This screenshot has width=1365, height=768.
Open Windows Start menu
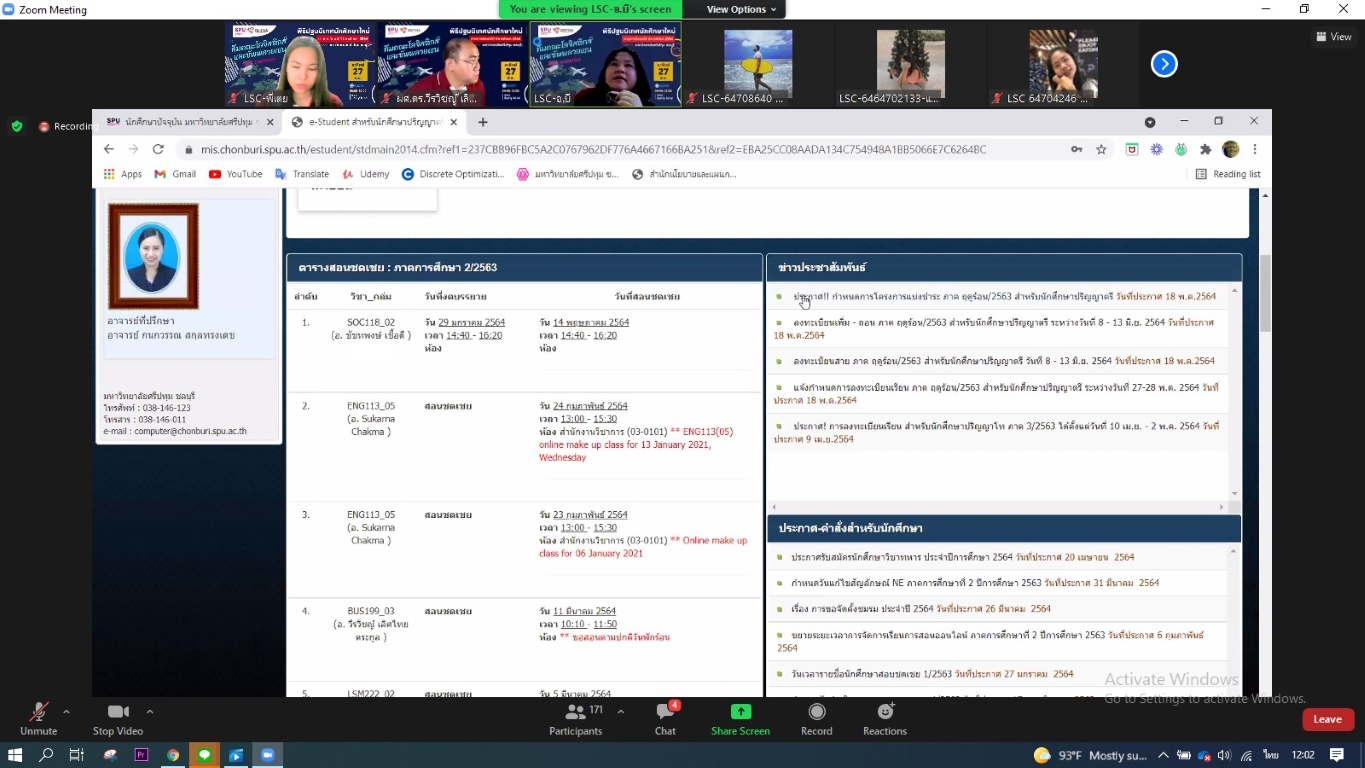16,755
